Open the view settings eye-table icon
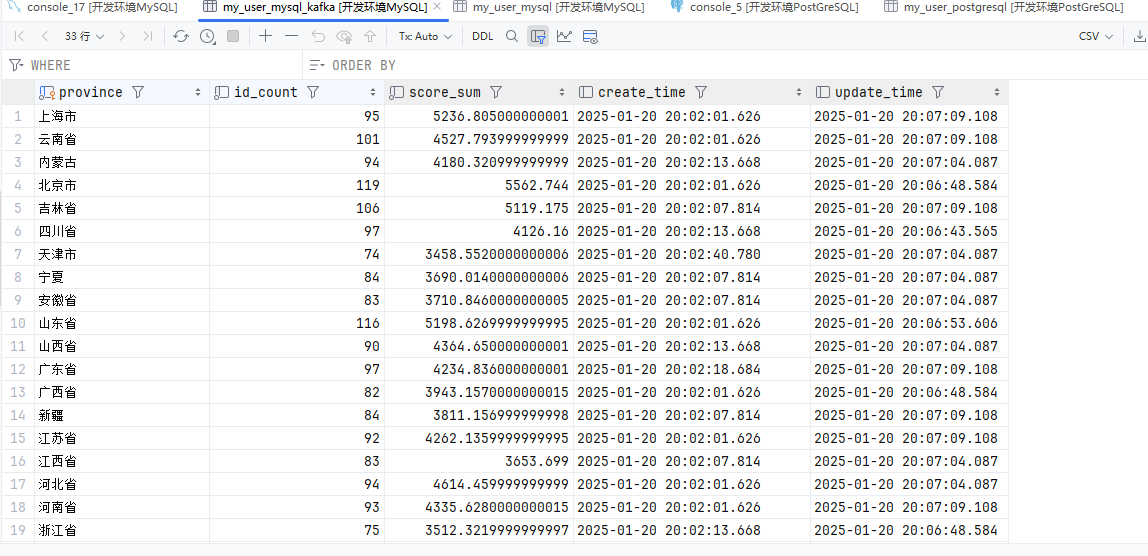1148x556 pixels. (x=590, y=36)
